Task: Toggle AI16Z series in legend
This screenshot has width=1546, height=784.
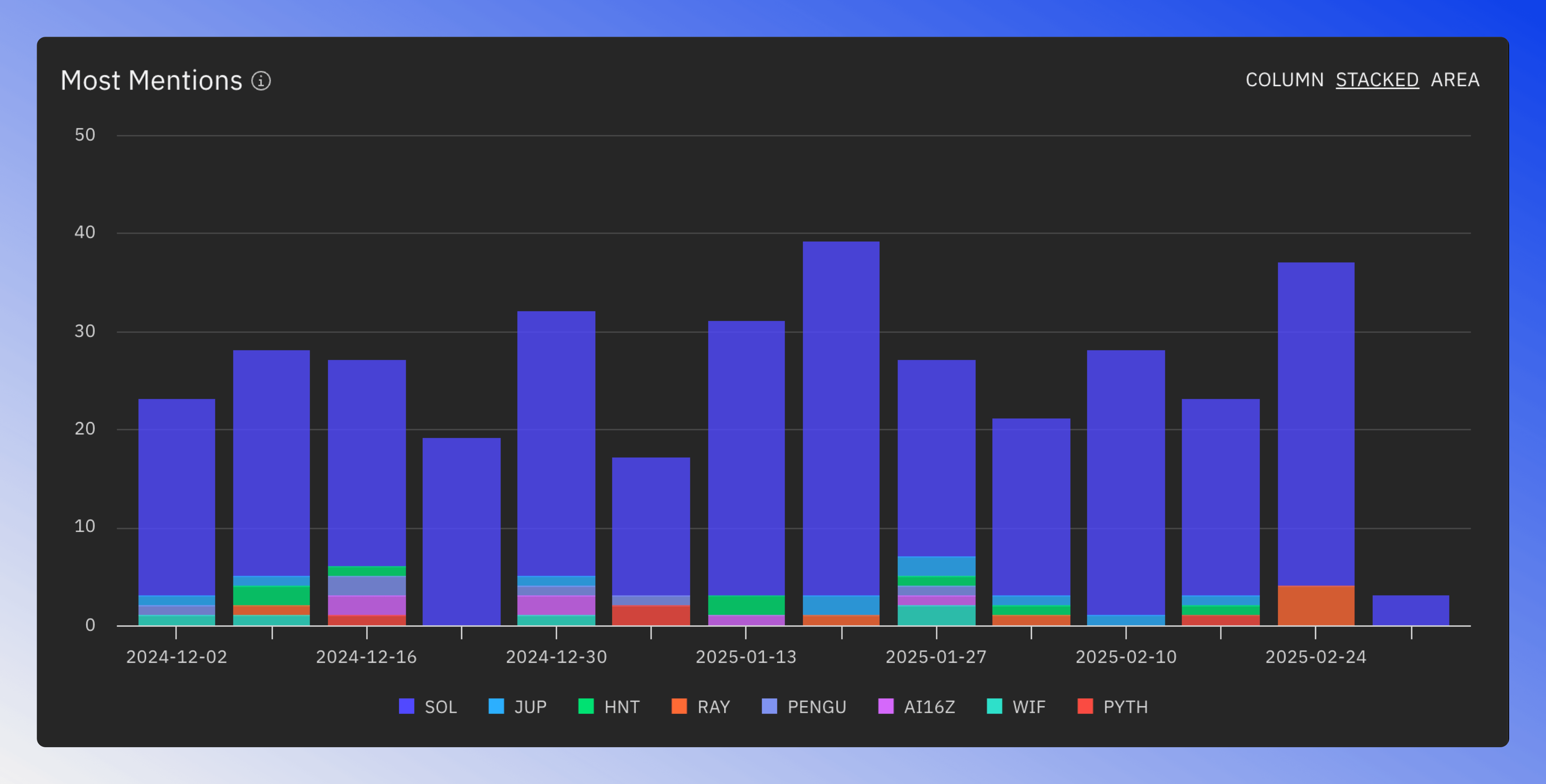Action: (x=917, y=707)
